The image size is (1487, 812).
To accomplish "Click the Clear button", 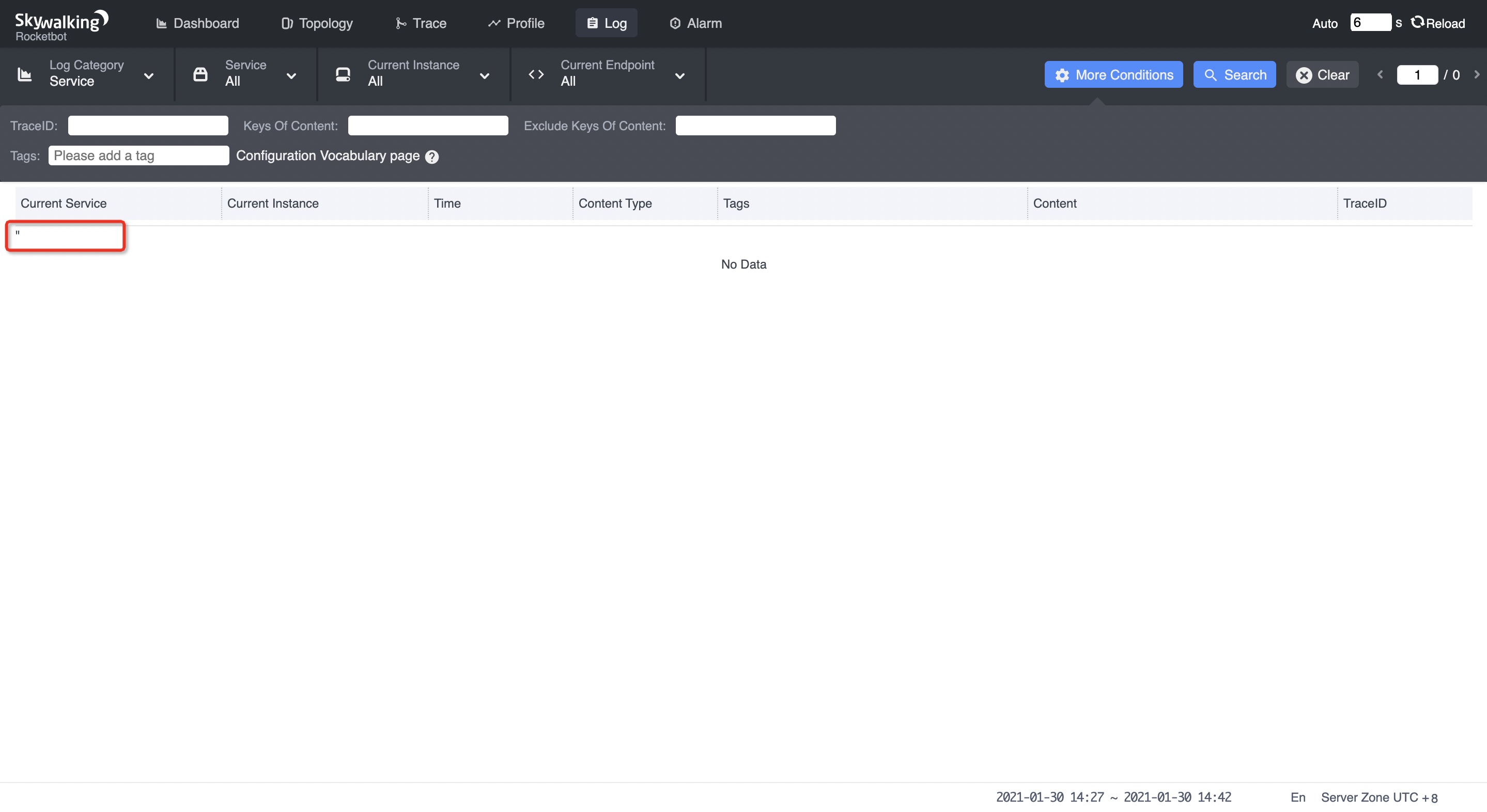I will [1322, 75].
